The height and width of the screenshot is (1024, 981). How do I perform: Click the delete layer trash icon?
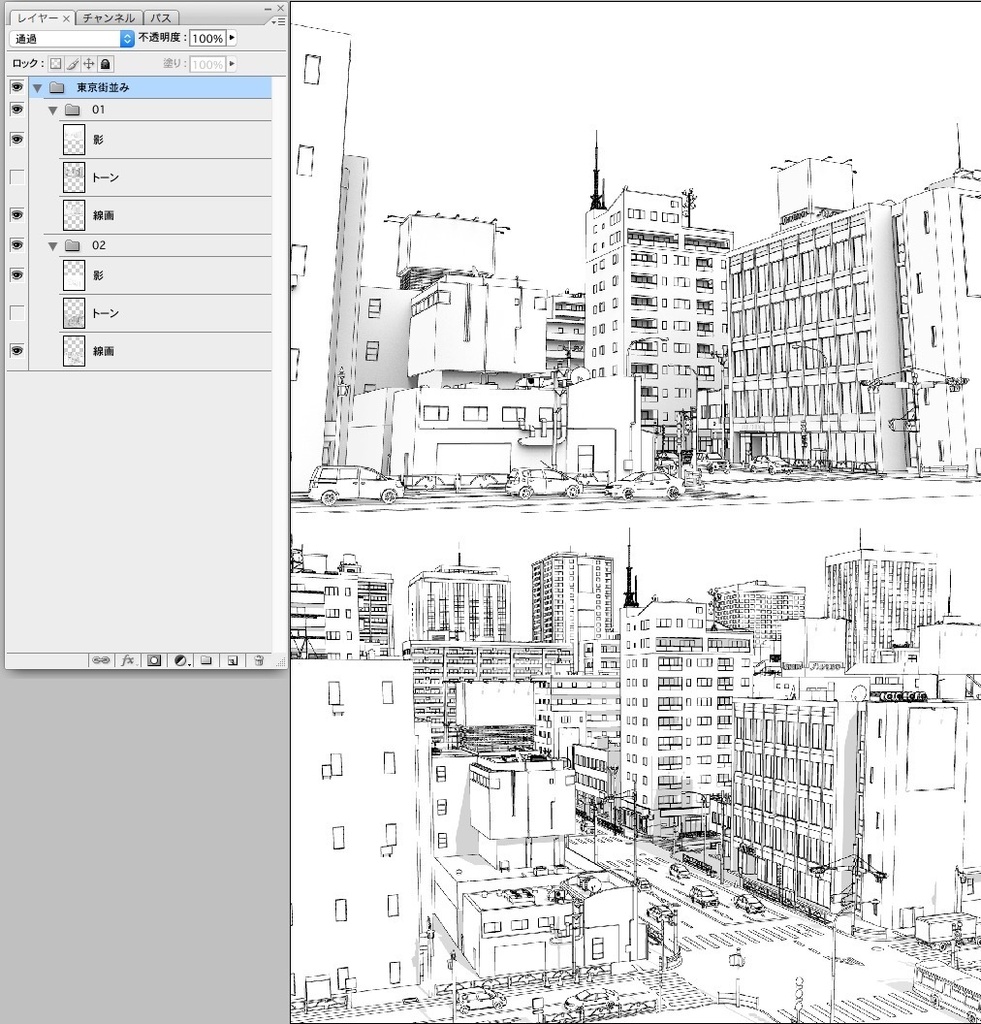pyautogui.click(x=258, y=660)
